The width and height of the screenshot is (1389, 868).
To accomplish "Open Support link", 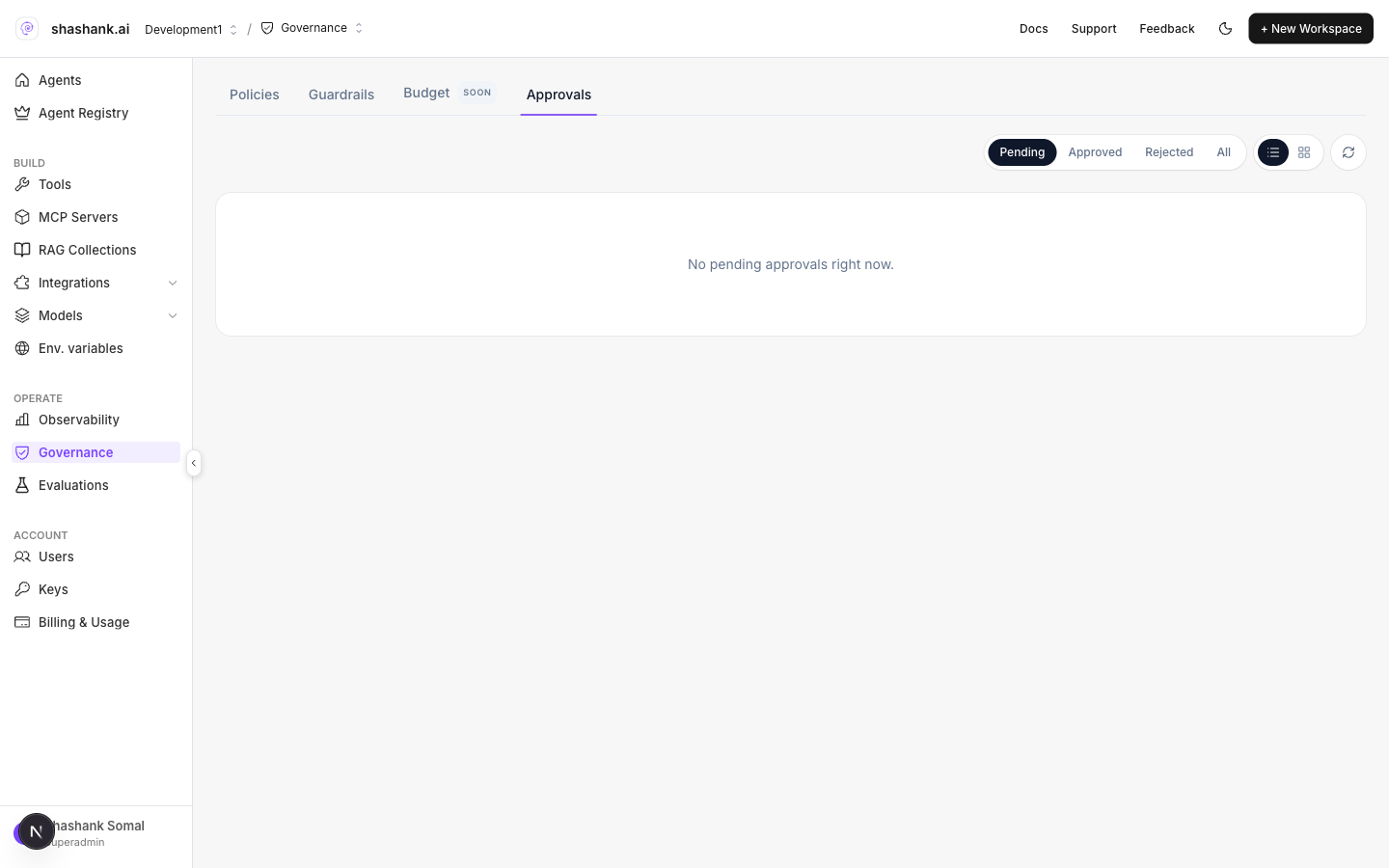I will tap(1094, 29).
